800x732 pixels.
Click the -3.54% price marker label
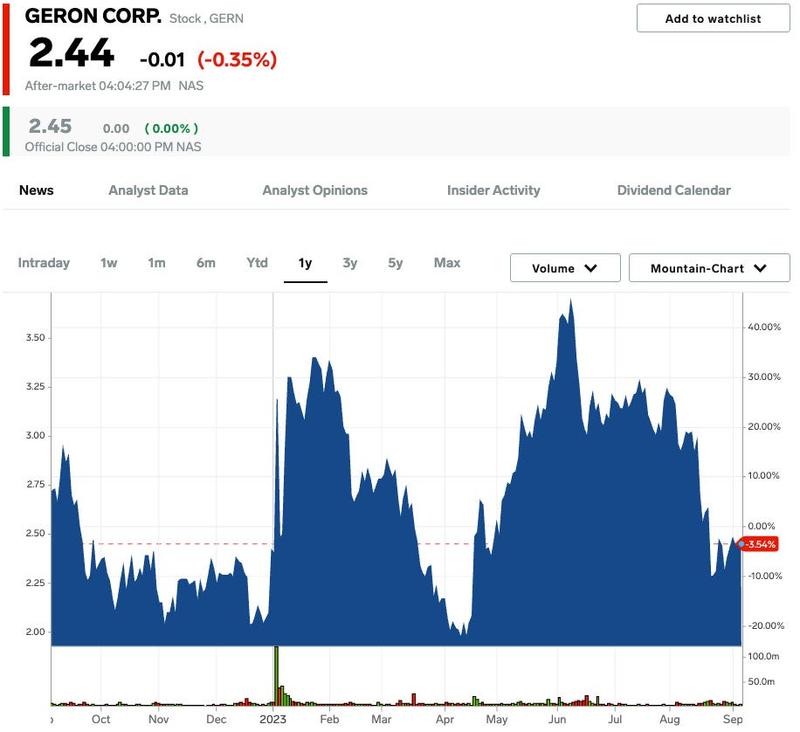pos(760,544)
